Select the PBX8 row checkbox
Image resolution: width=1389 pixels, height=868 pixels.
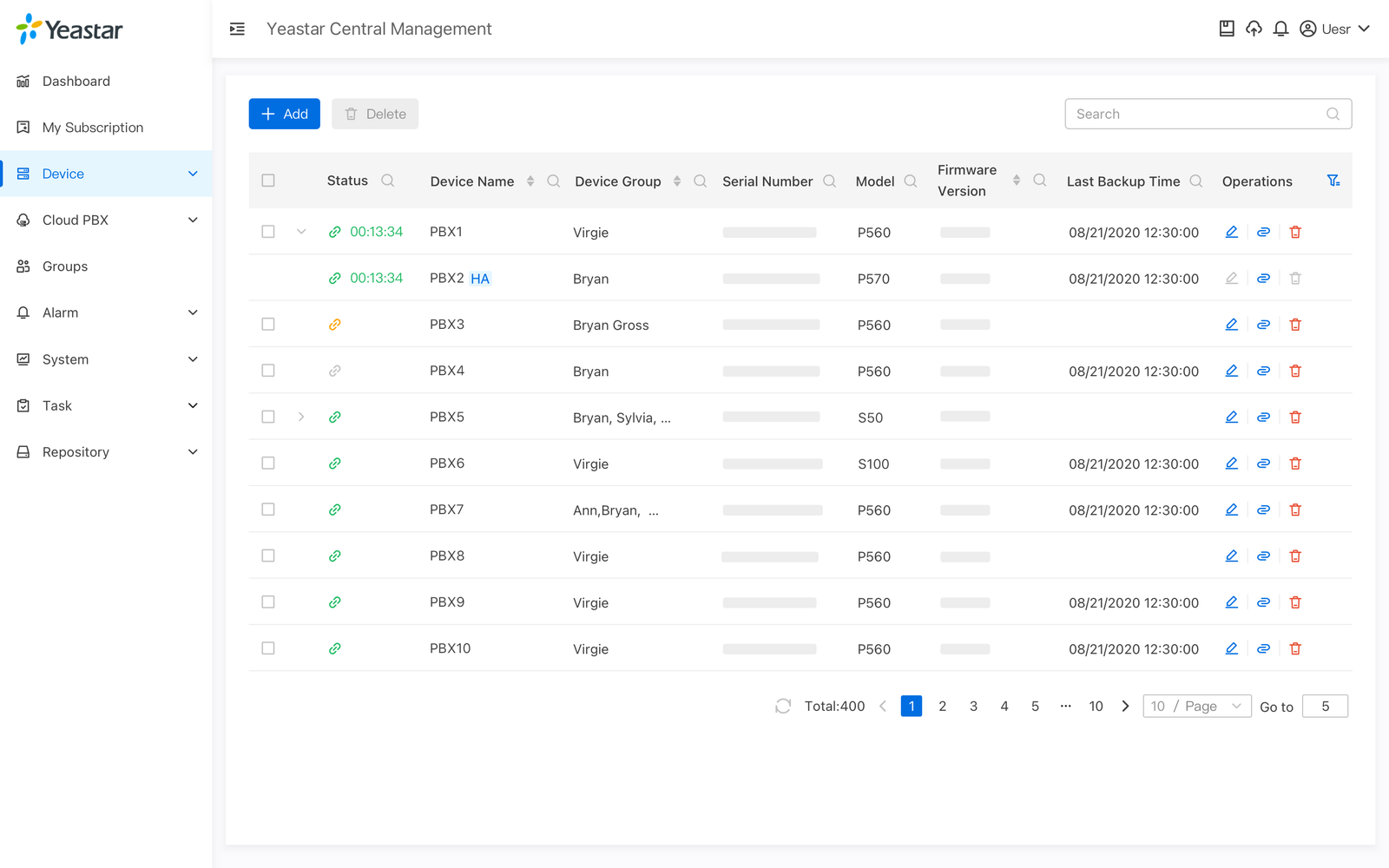(268, 556)
